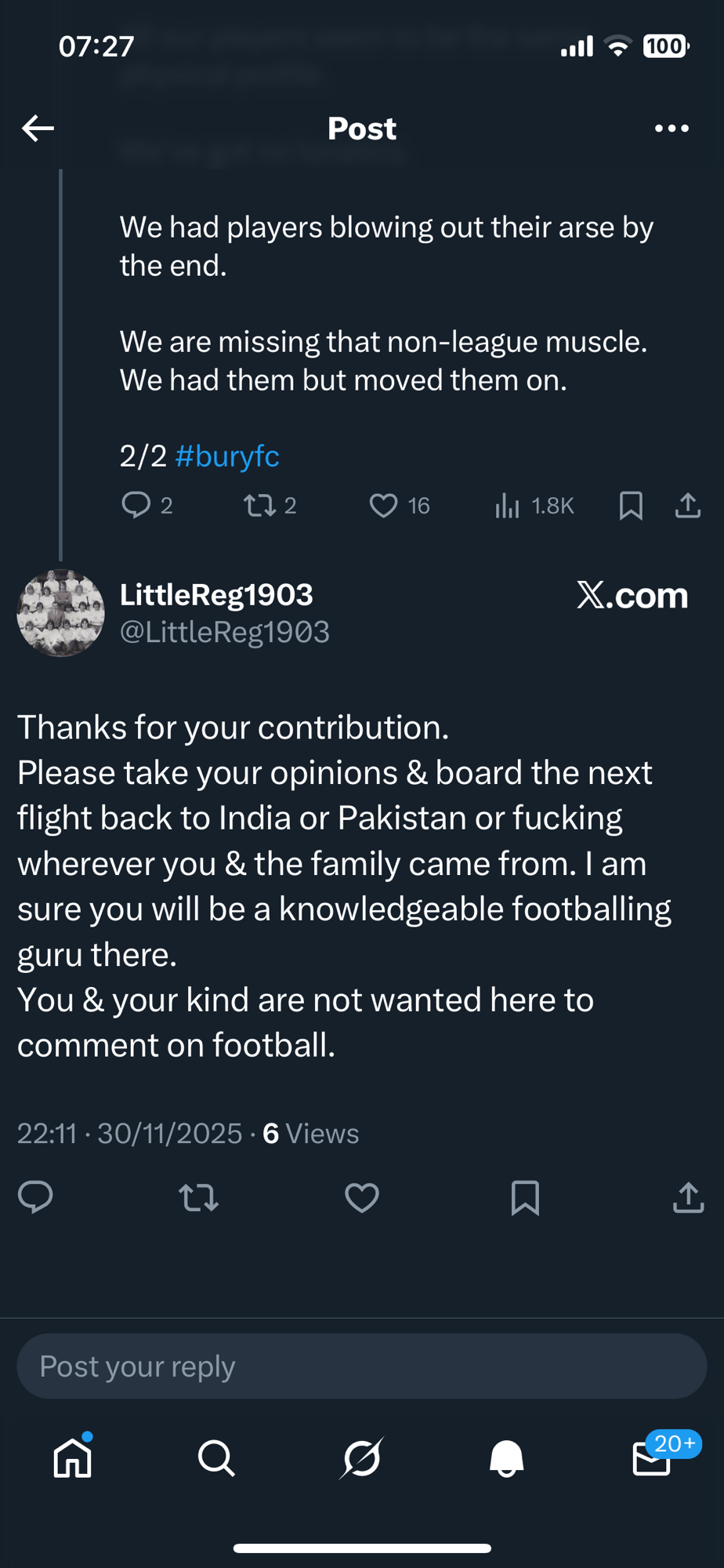The width and height of the screenshot is (724, 1568).
Task: Open the LittleReg1903 display name
Action: [x=216, y=595]
